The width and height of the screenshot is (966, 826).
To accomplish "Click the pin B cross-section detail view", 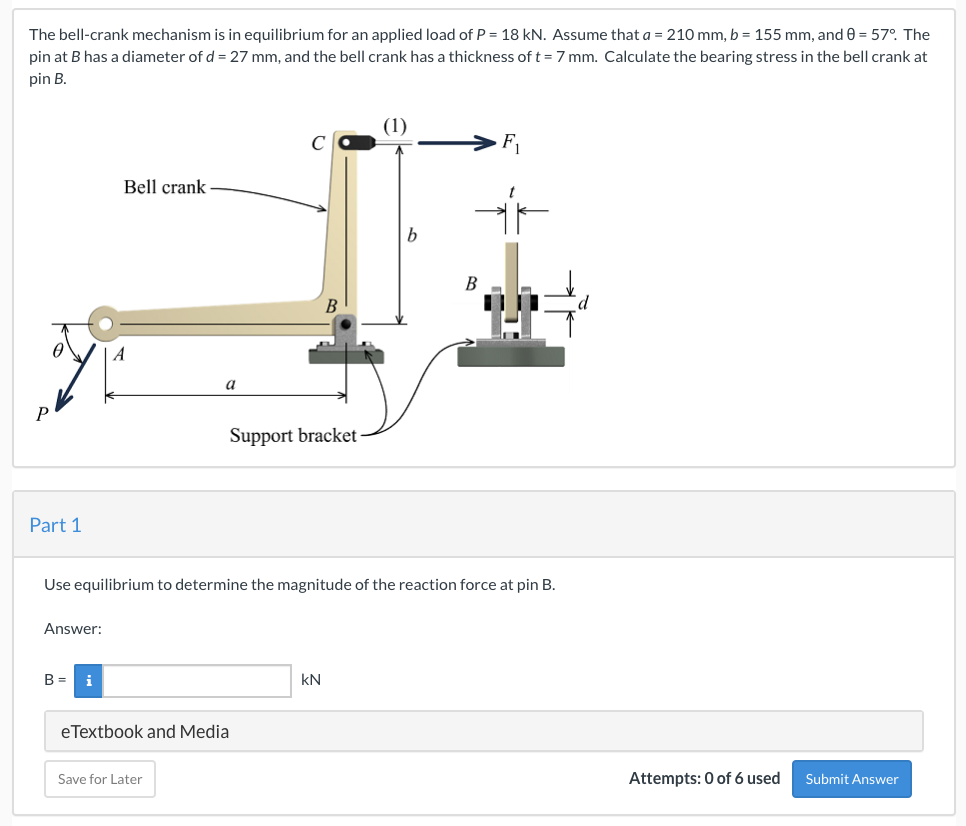I will coord(510,300).
